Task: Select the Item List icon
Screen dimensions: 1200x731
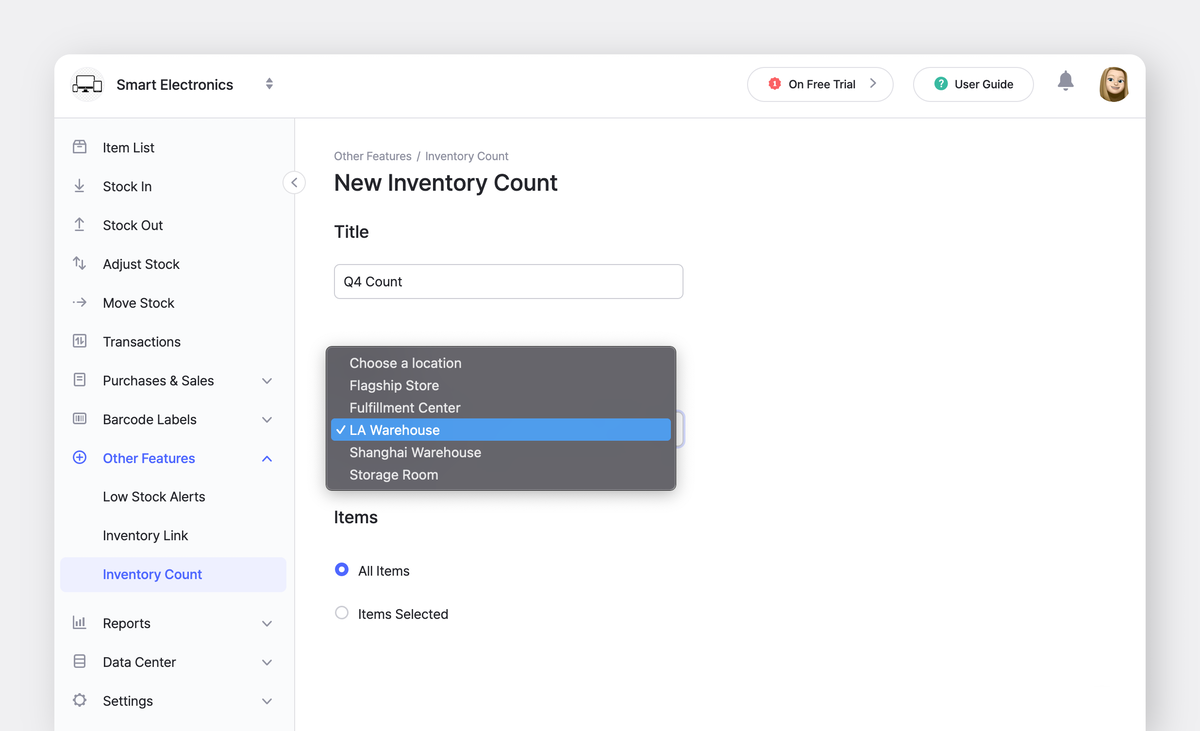Action: pyautogui.click(x=80, y=147)
